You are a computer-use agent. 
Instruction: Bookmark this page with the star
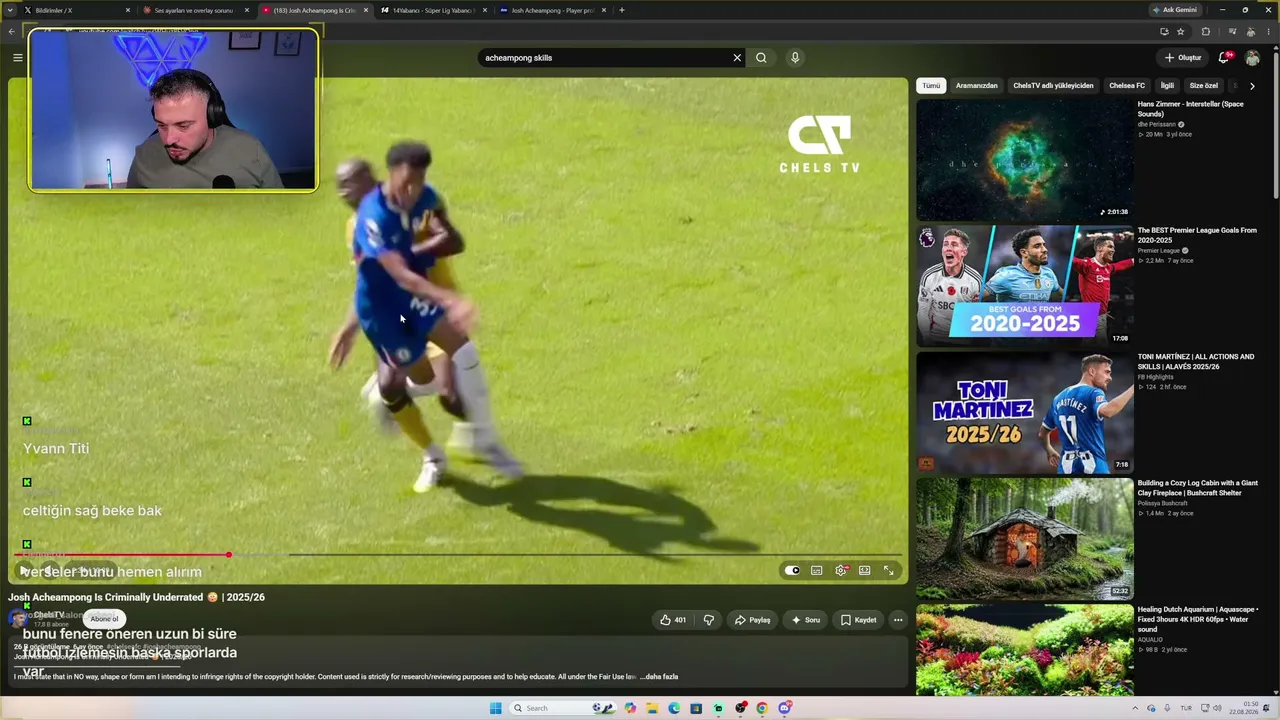[x=1181, y=31]
